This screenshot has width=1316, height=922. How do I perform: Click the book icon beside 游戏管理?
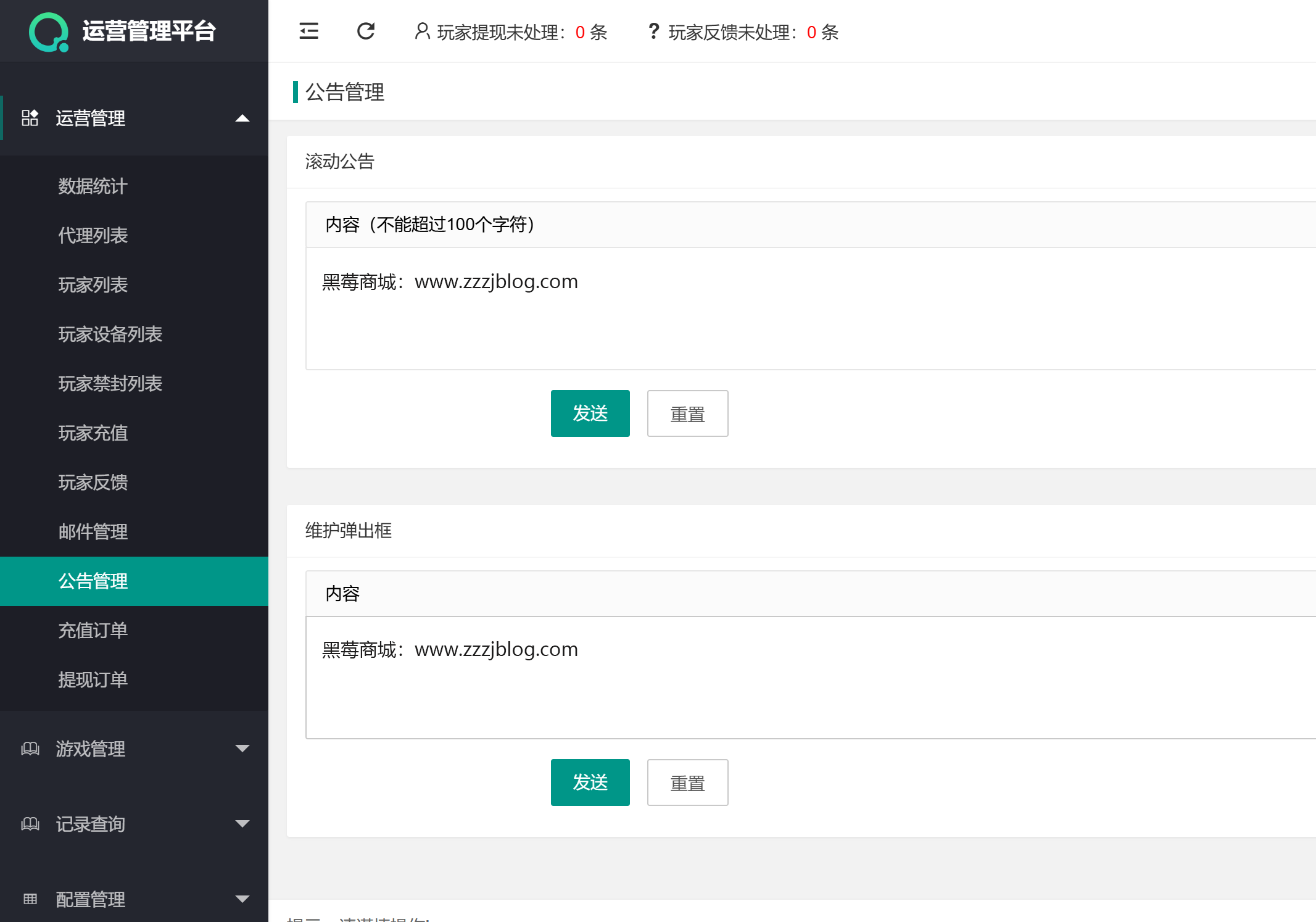click(30, 749)
